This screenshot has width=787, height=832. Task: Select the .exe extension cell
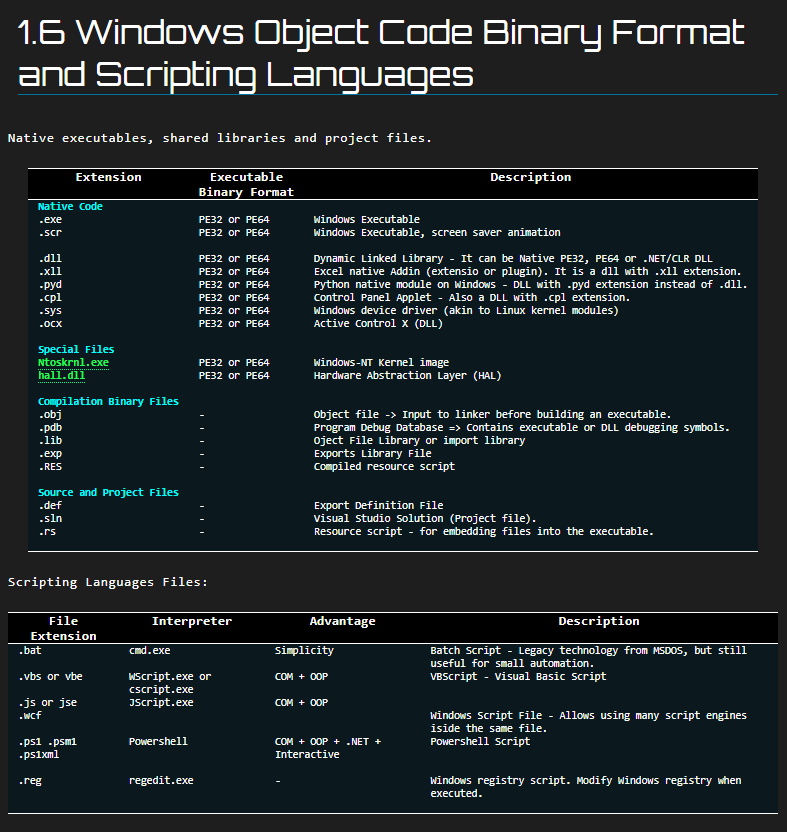(50, 220)
